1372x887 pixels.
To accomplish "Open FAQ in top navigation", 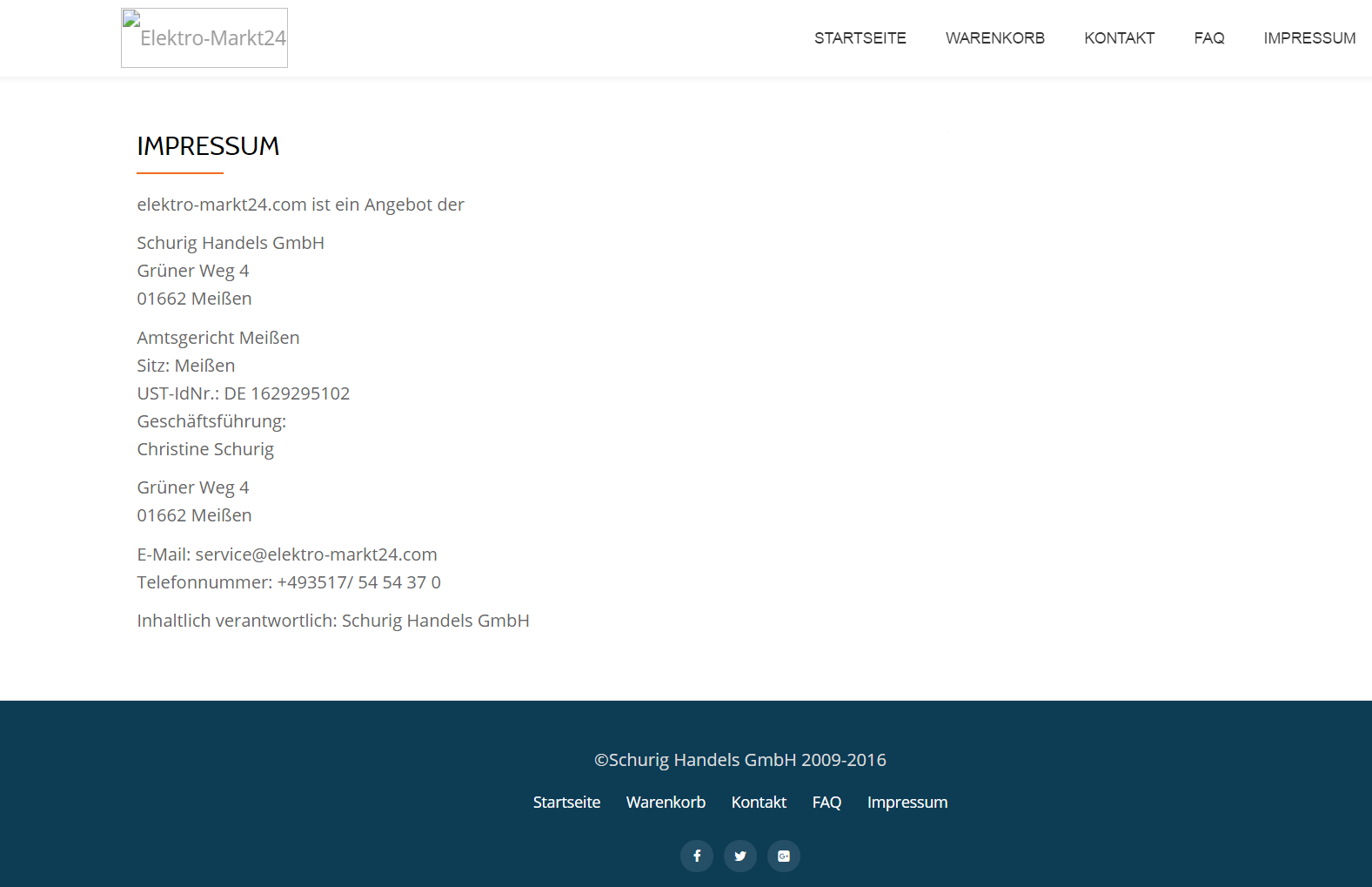I will click(1209, 38).
